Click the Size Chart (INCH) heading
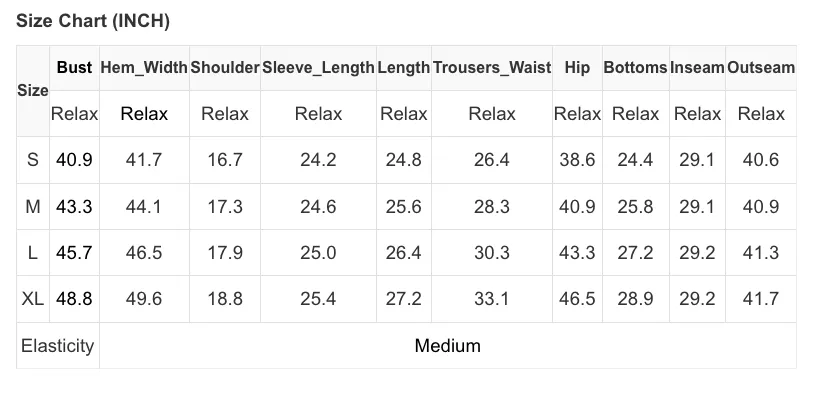 (x=93, y=21)
